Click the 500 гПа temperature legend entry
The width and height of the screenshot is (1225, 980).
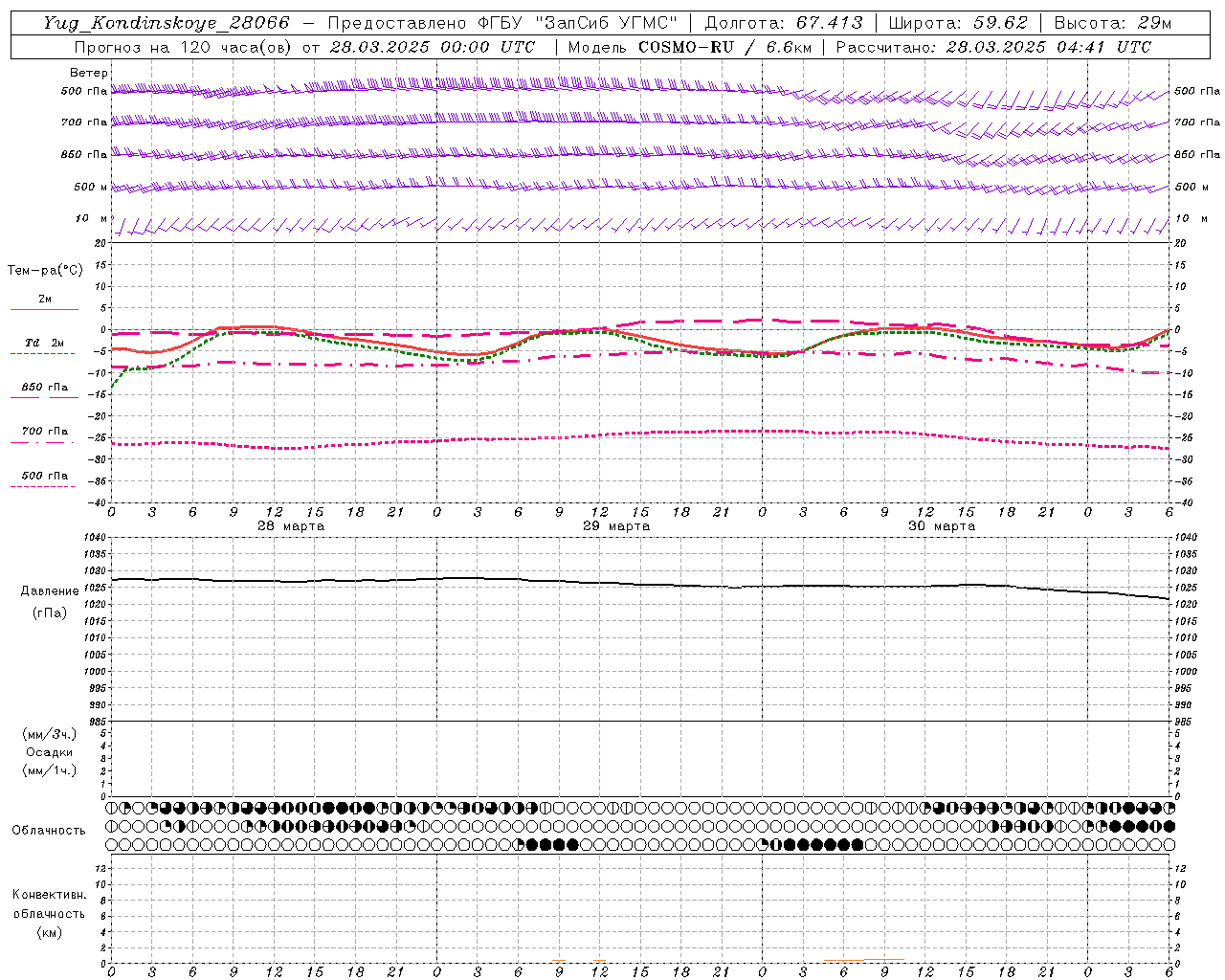coord(44,476)
